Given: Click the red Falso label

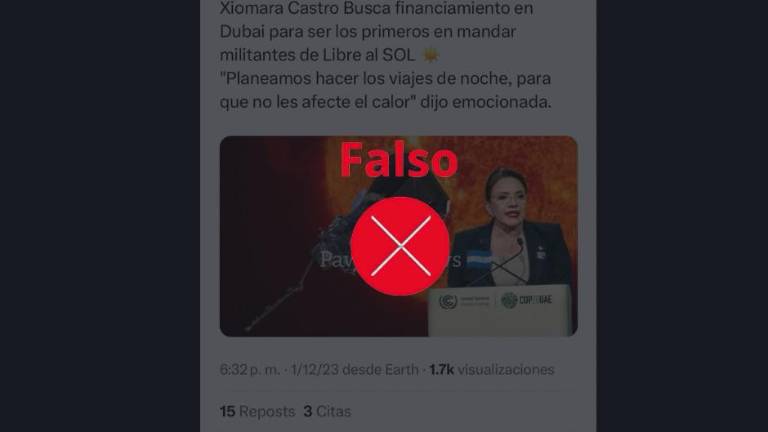Looking at the screenshot, I should point(399,160).
